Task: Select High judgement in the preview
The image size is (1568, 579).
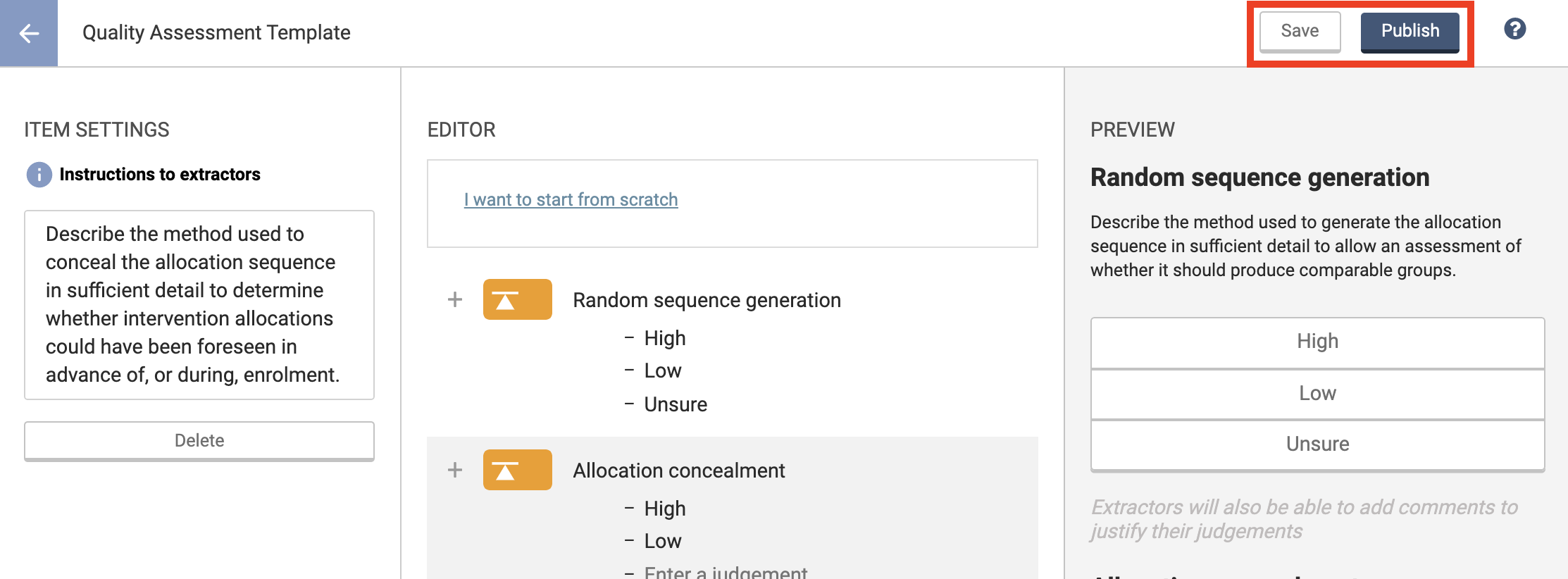Action: point(1317,342)
